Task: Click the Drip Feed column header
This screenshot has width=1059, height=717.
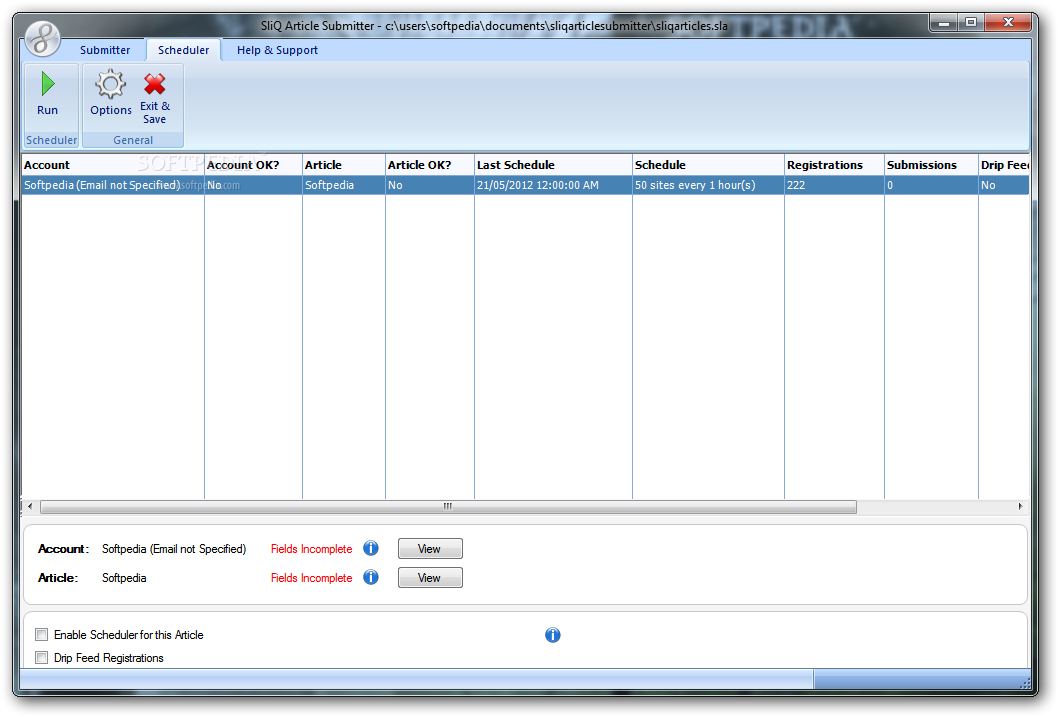Action: click(1004, 165)
